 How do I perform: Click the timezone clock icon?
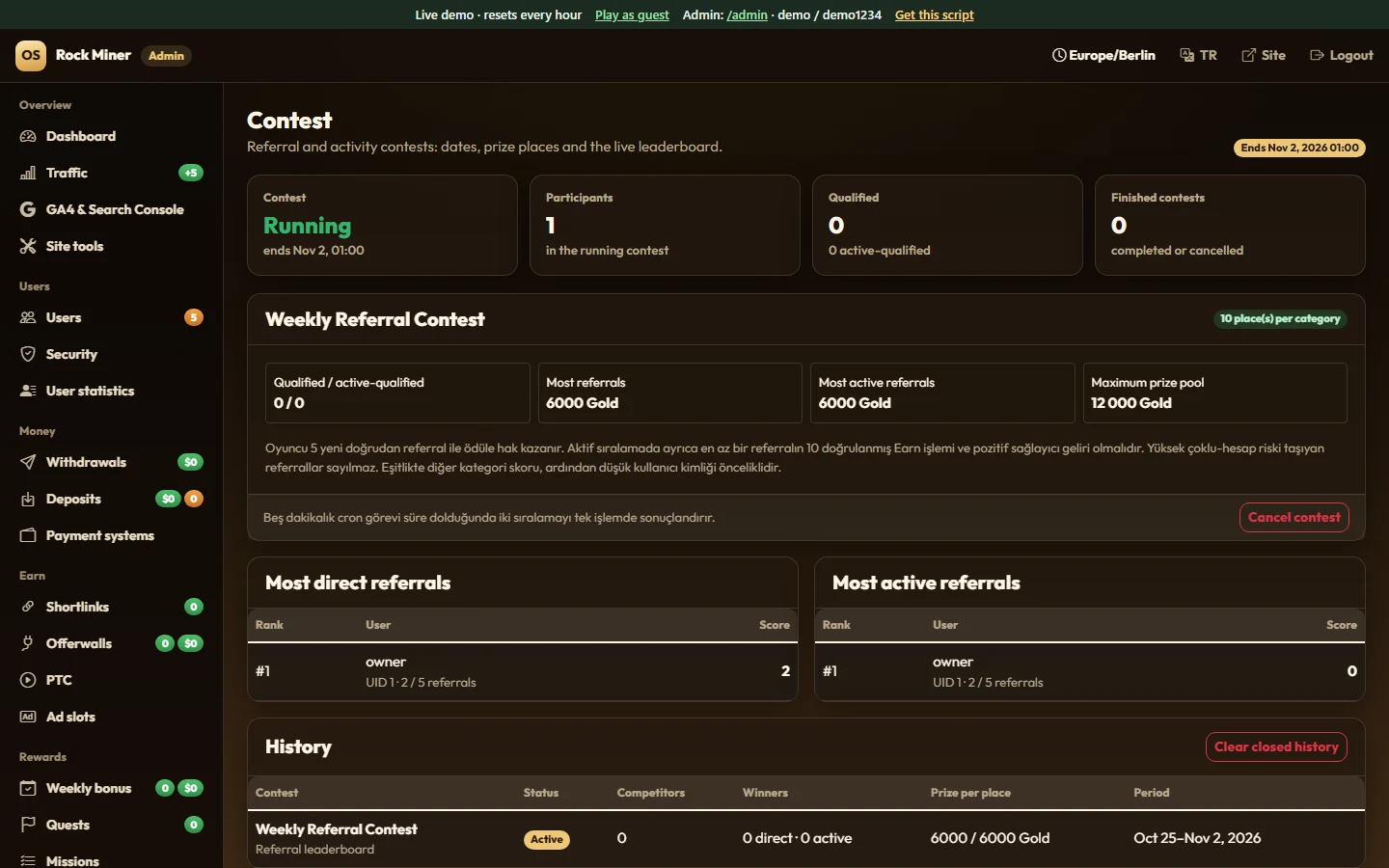tap(1059, 55)
